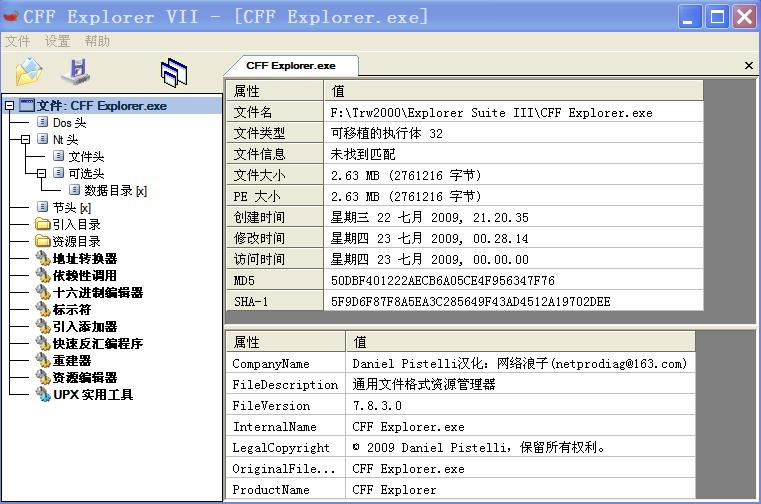Click the folder icon beside 引入目录

(43, 224)
